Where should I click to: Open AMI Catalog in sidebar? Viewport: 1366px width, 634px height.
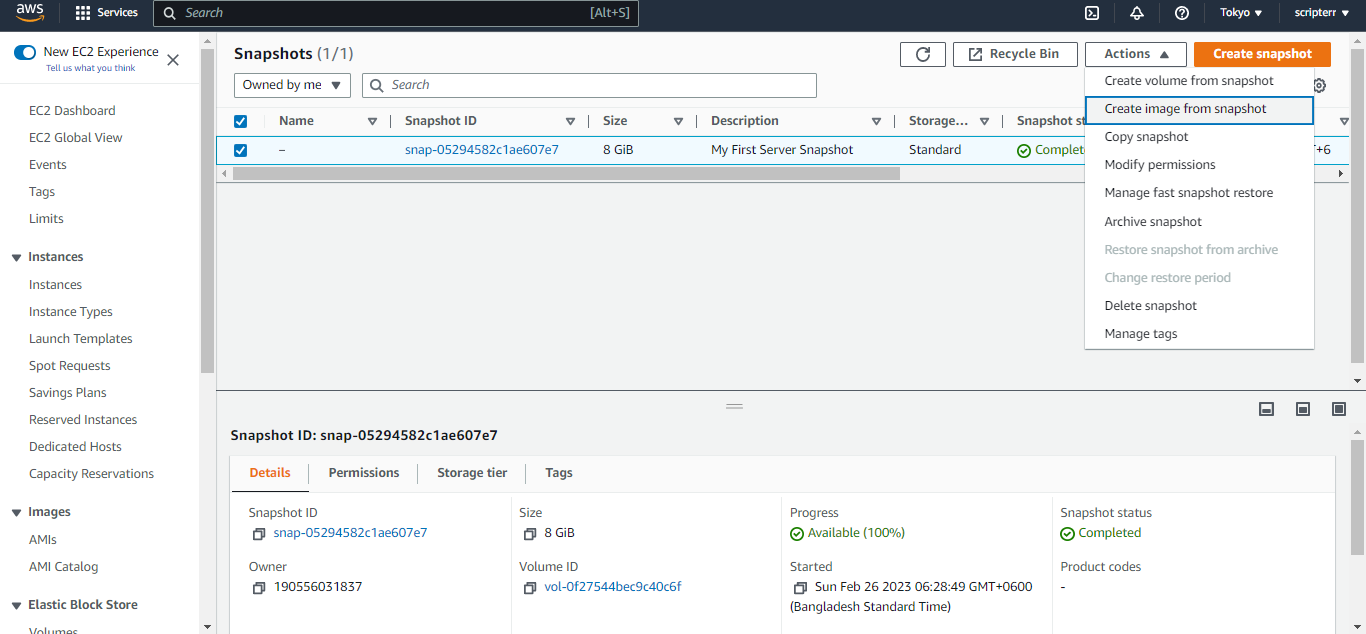[x=64, y=567]
